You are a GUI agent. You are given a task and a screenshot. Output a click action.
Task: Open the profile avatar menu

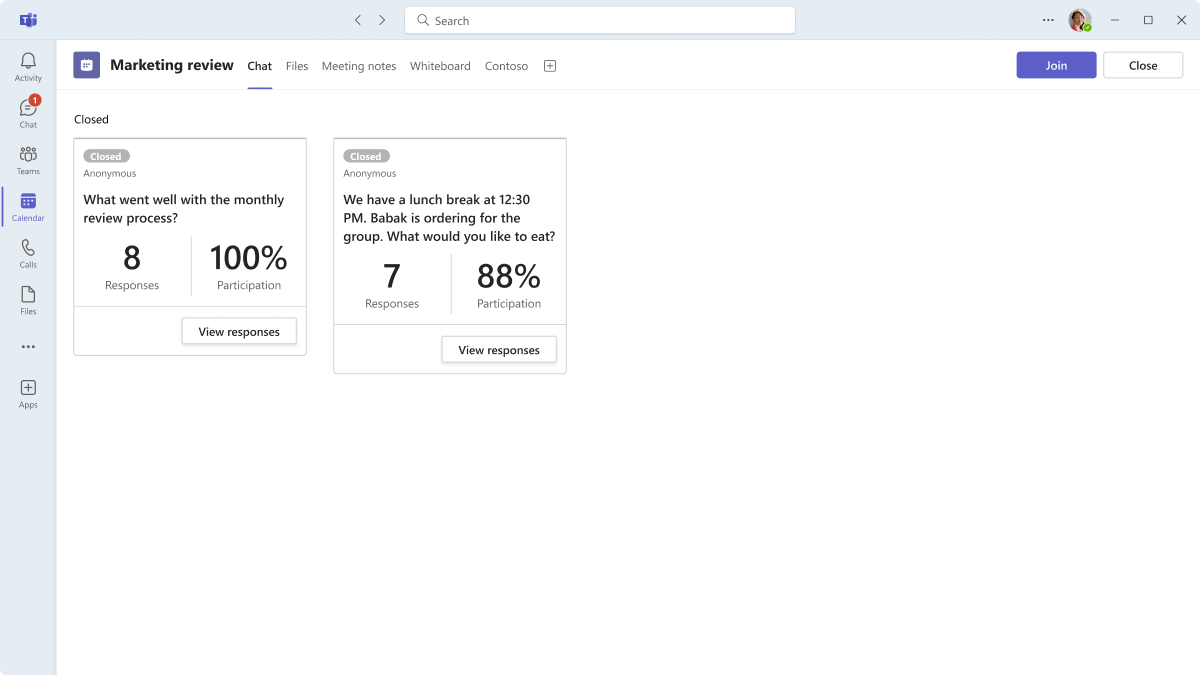[x=1080, y=20]
